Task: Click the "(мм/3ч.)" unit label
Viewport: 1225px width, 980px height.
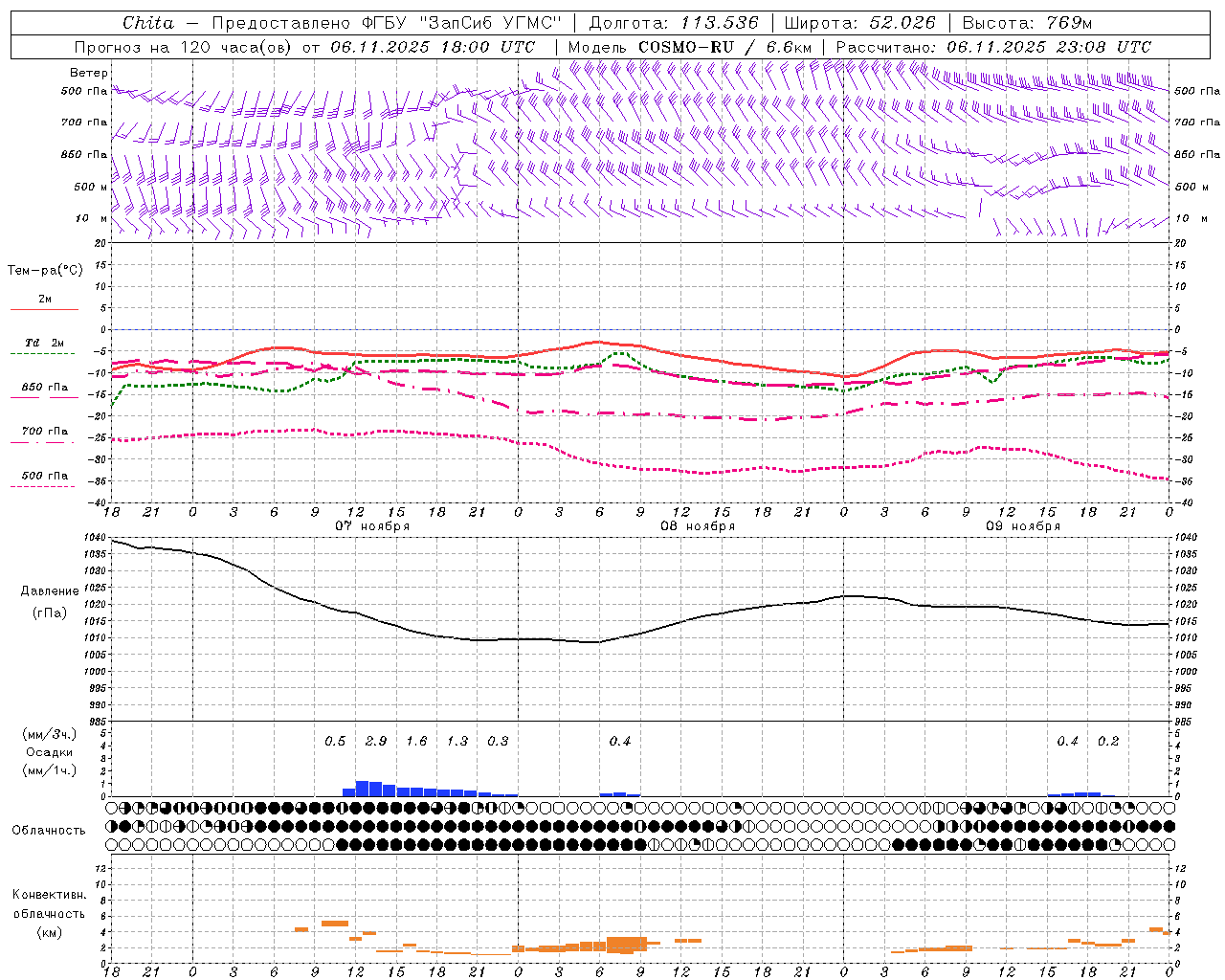Action: coord(49,735)
